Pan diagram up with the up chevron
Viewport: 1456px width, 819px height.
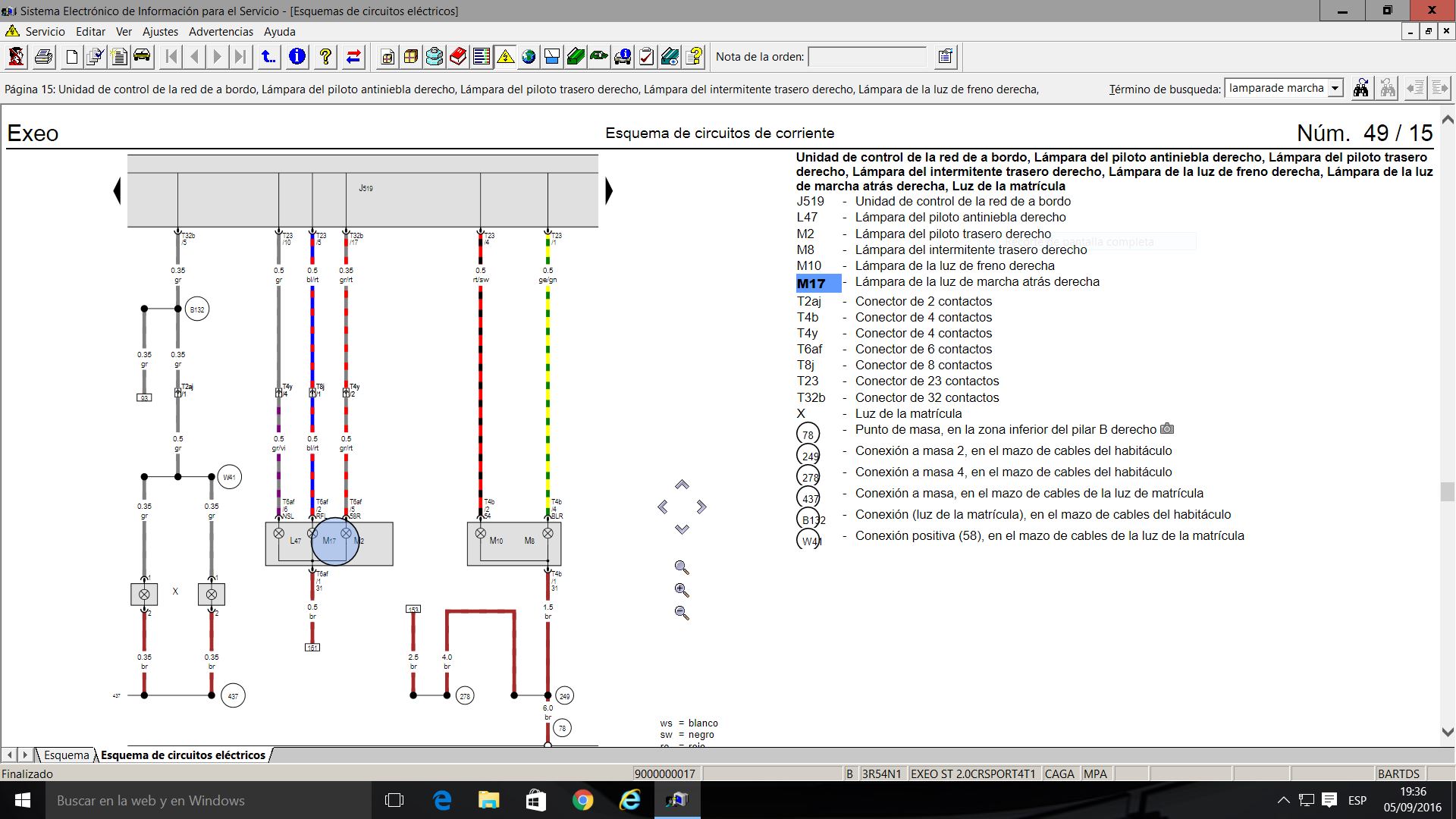682,484
